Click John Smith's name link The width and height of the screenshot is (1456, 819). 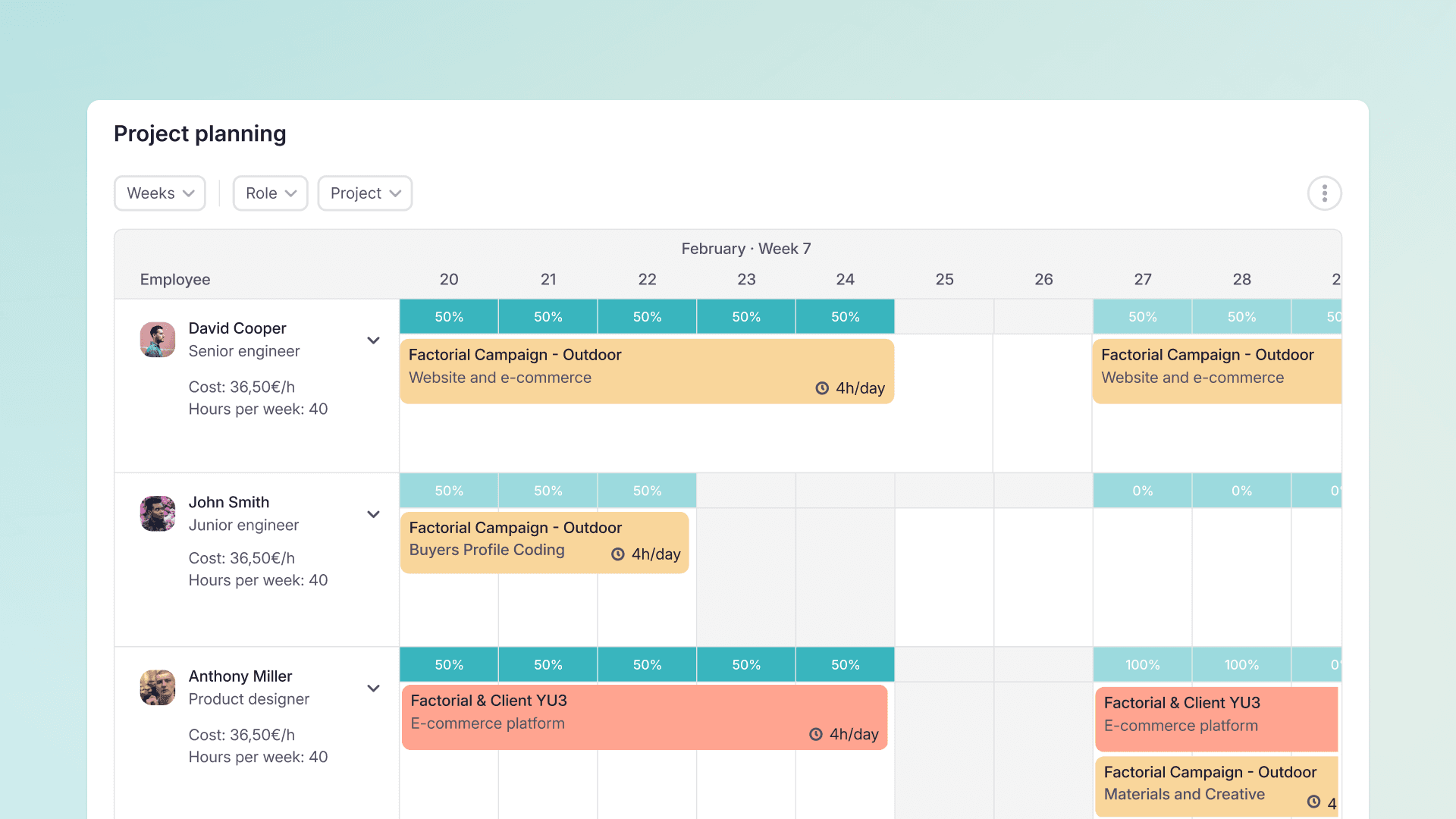228,502
